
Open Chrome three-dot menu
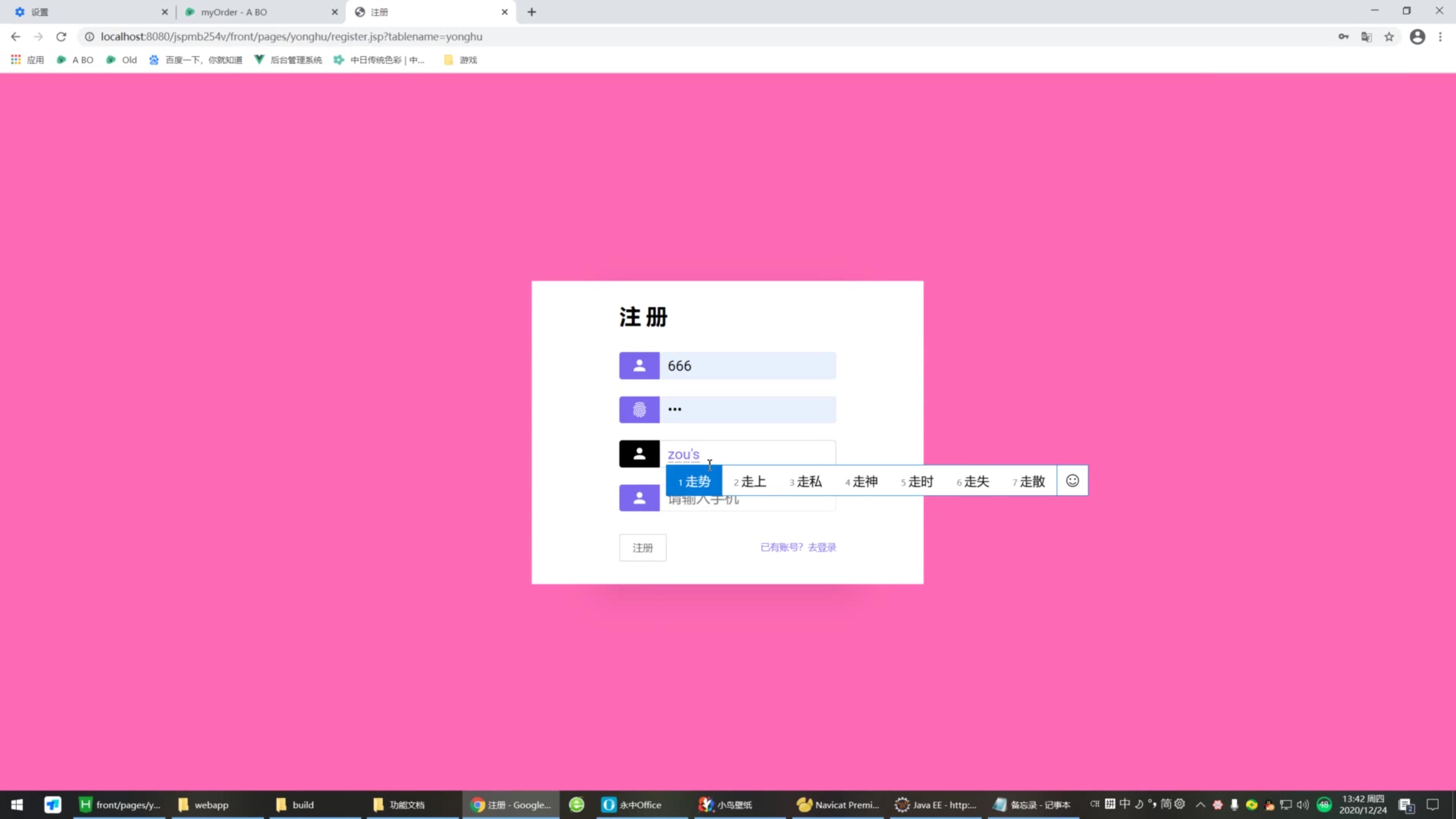[1440, 37]
